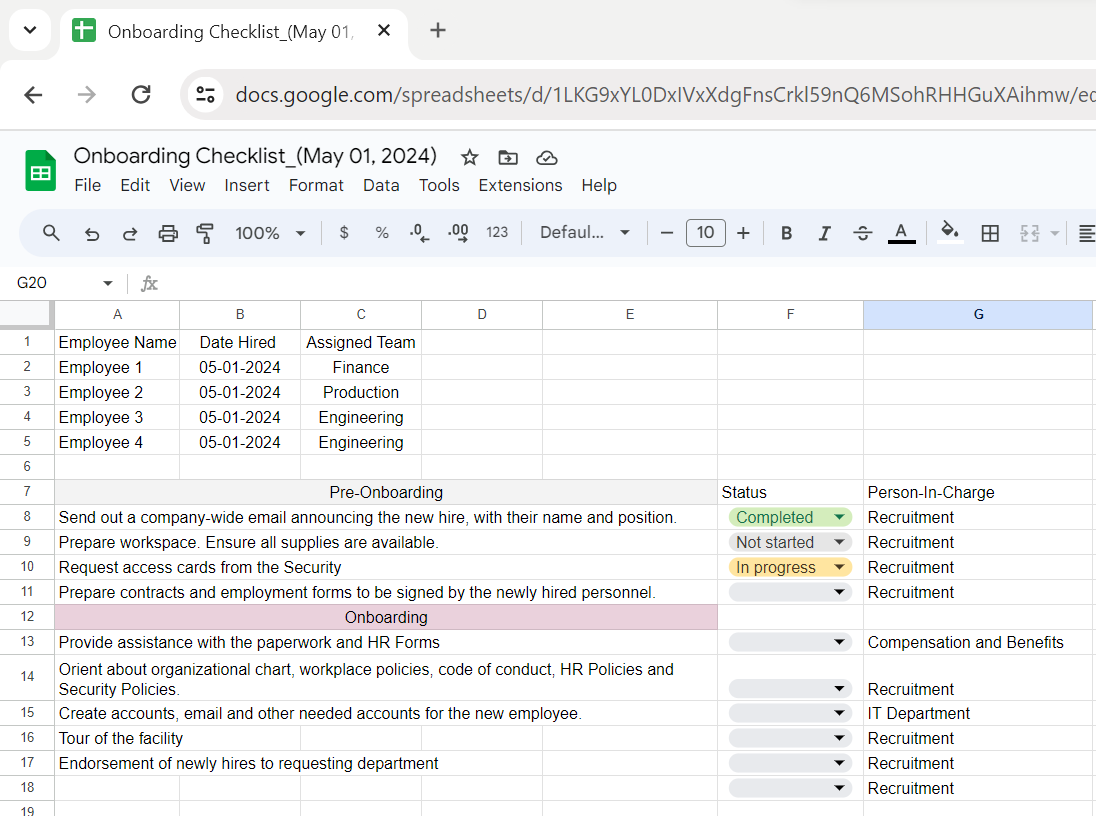
Task: Increase decimal places
Action: tap(458, 232)
